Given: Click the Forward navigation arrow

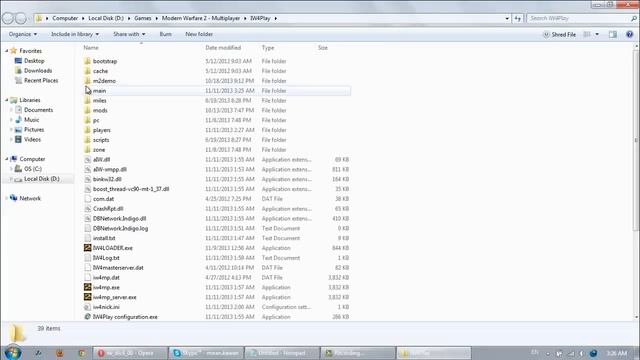Looking at the screenshot, I should [x=21, y=18].
